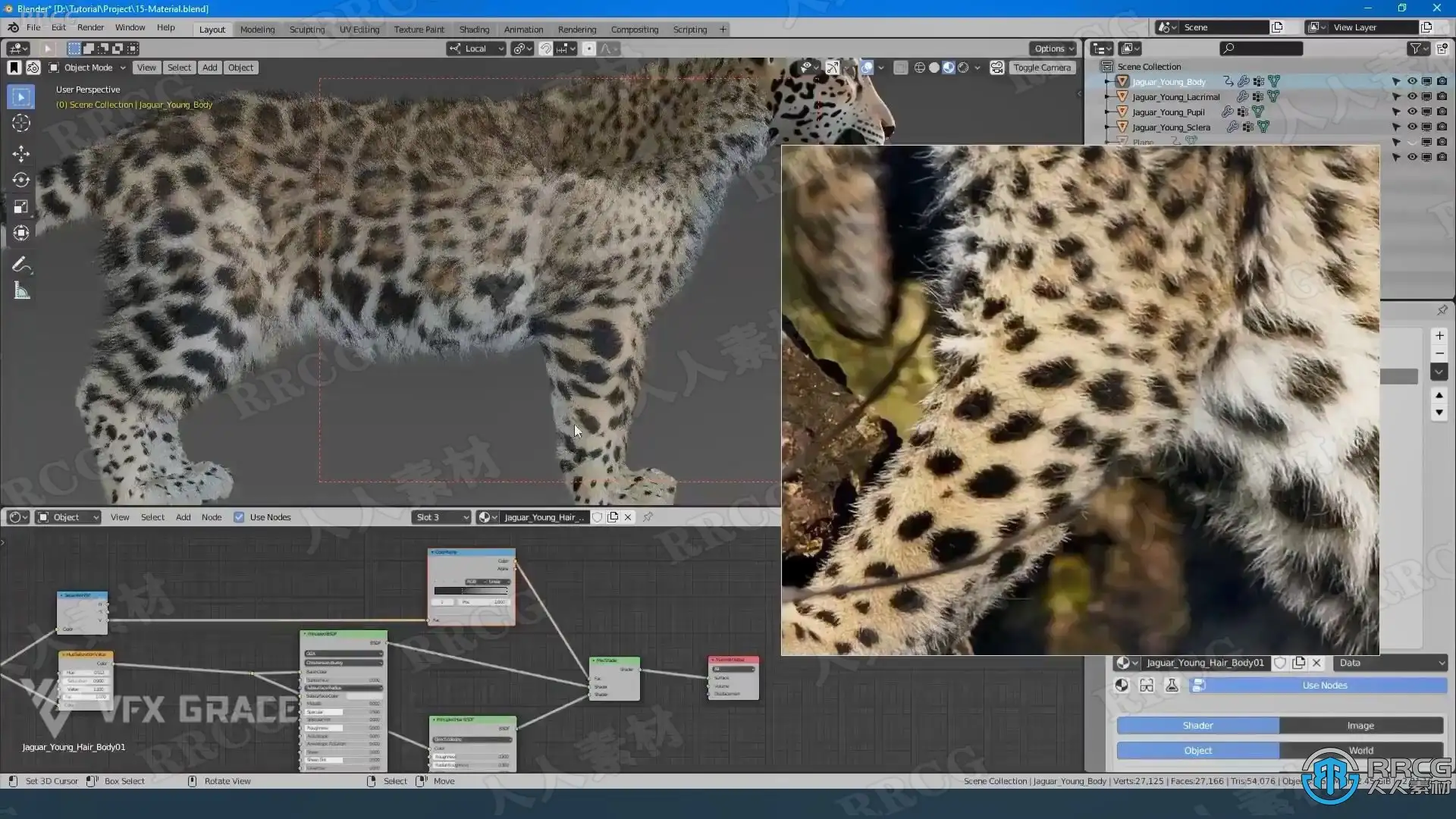
Task: Select the Transform tool icon
Action: (21, 234)
